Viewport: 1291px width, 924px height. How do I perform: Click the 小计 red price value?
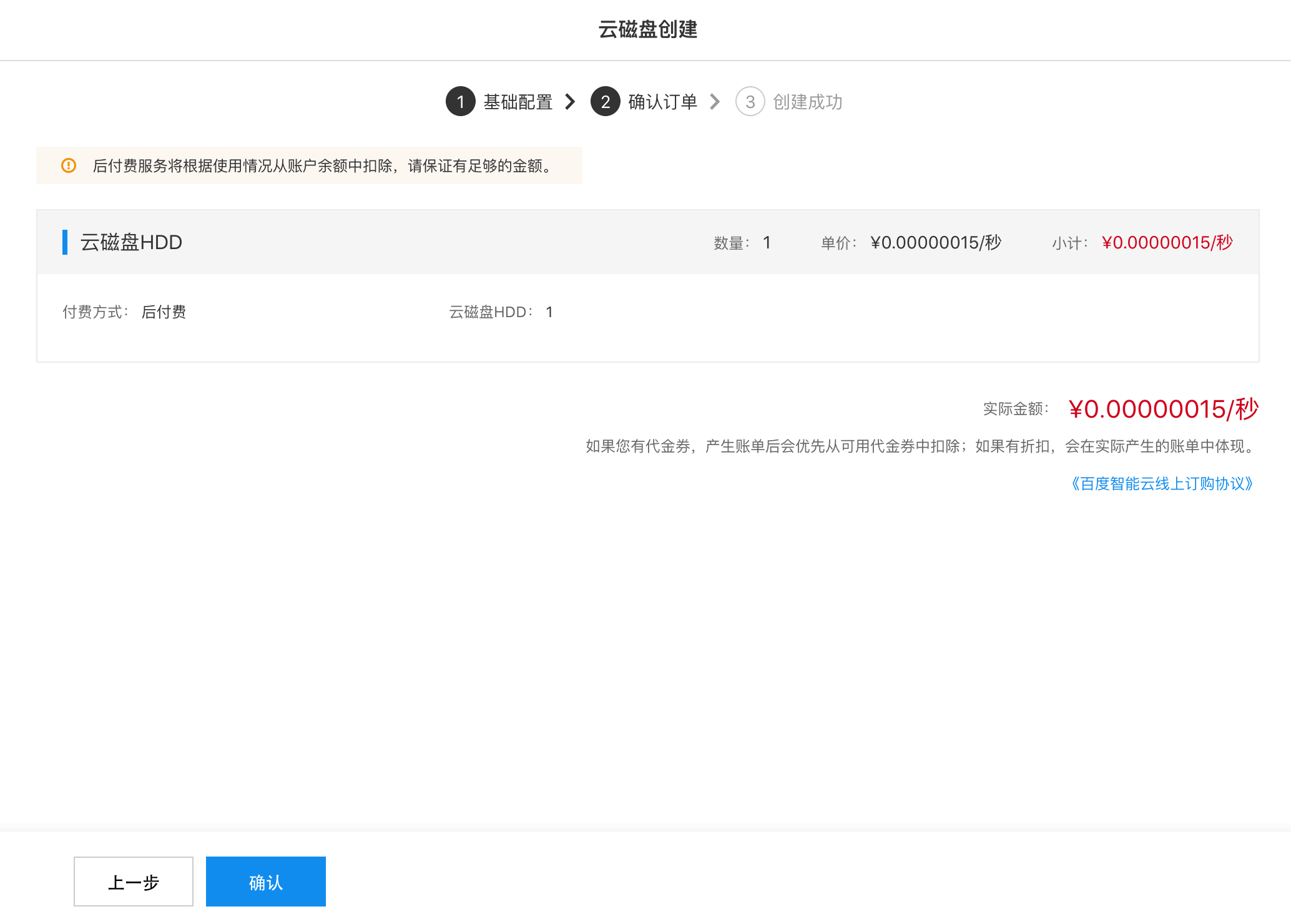(1167, 242)
